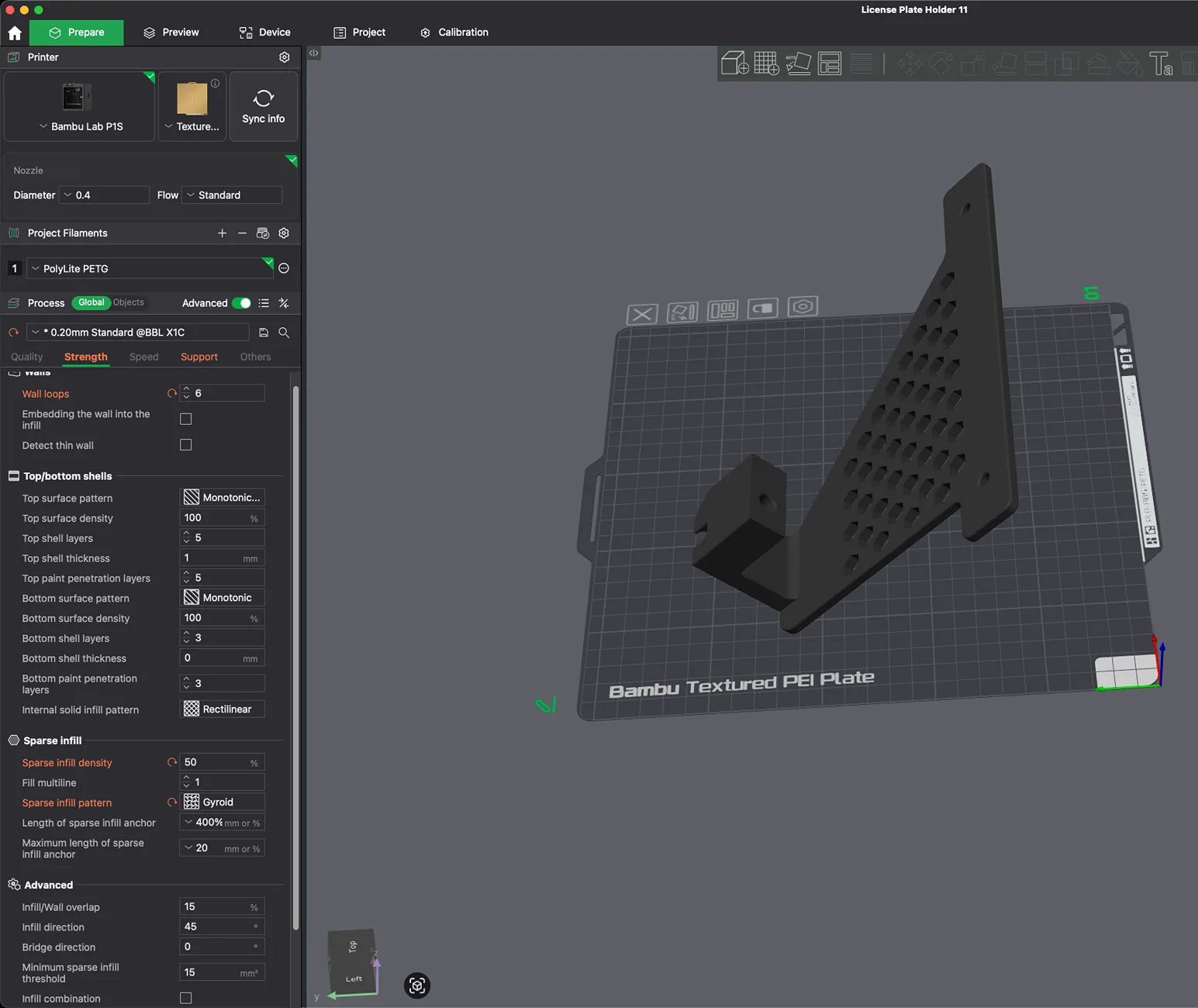This screenshot has width=1198, height=1008.
Task: Reset view with camera cube icon
Action: [x=417, y=986]
